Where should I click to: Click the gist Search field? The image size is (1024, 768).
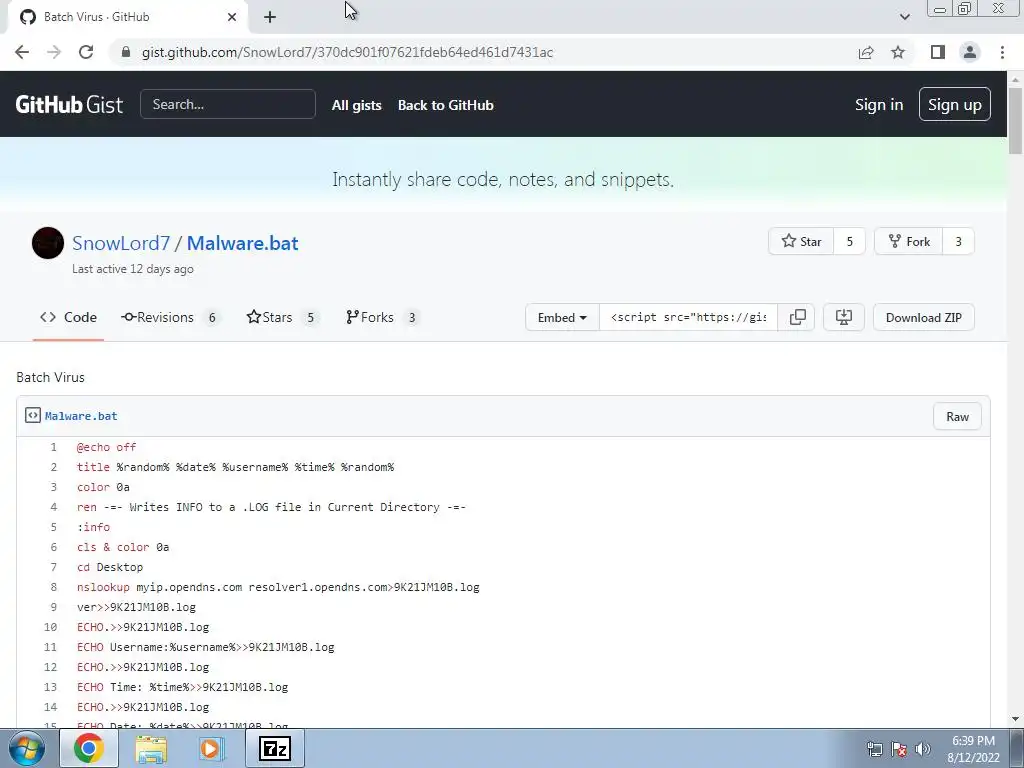tap(228, 104)
